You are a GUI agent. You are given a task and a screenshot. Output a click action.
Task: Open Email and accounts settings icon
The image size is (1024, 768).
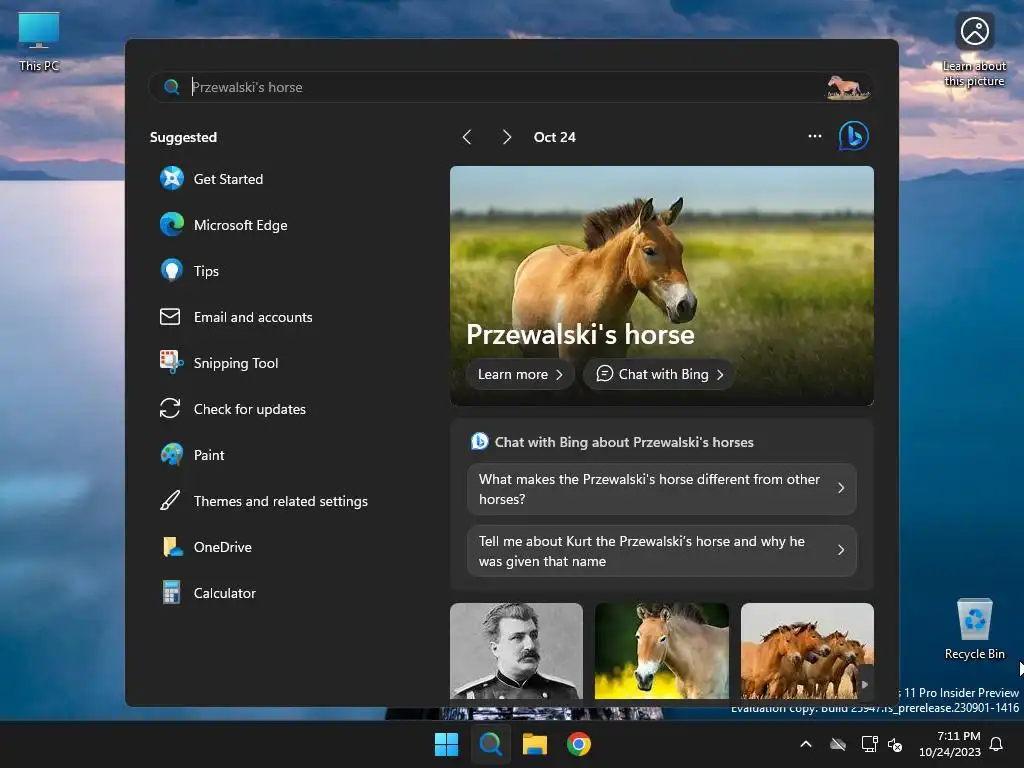(x=170, y=317)
